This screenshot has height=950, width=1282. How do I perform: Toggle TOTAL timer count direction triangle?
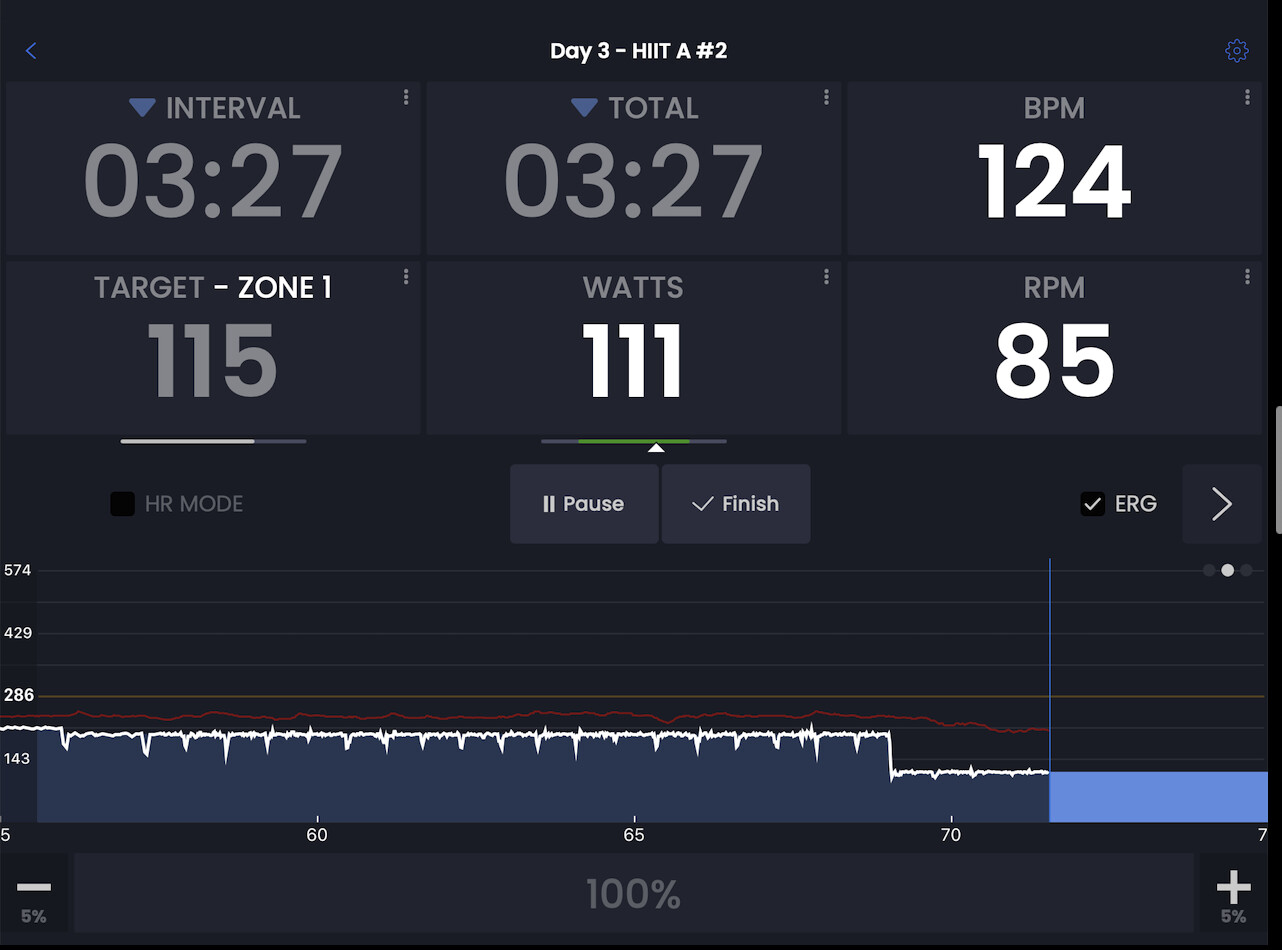pos(584,108)
